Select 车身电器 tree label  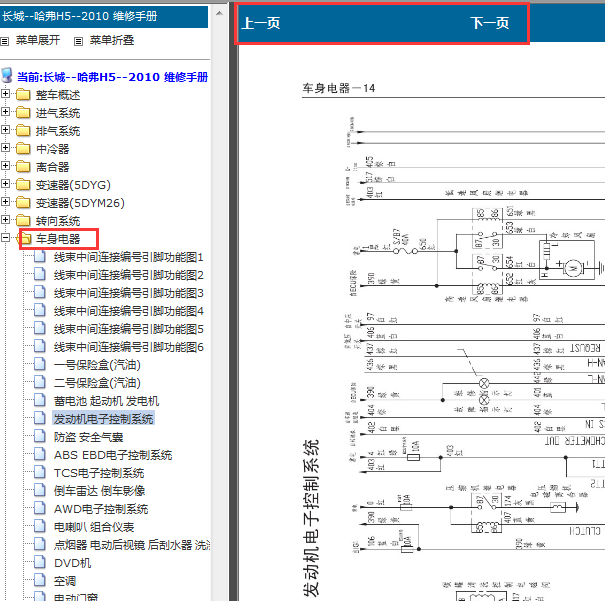coord(58,239)
